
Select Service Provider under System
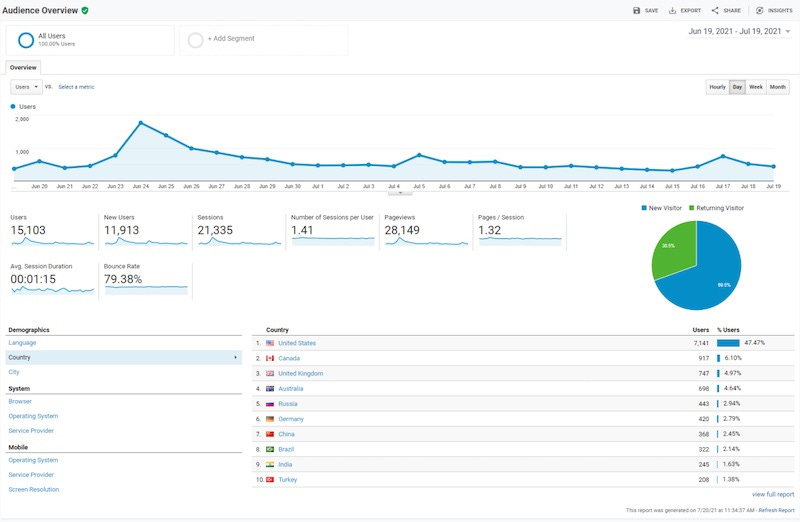pyautogui.click(x=31, y=431)
